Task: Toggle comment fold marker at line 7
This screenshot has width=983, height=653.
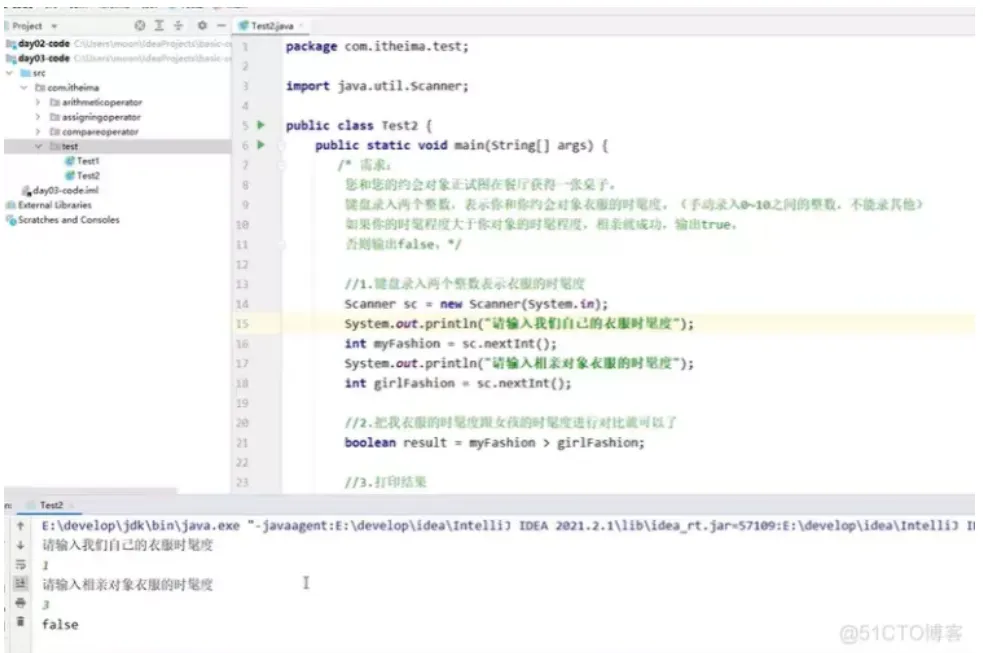Action: tap(281, 165)
